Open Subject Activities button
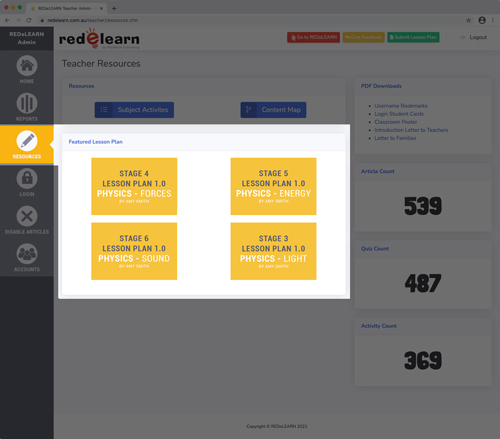 coord(134,110)
